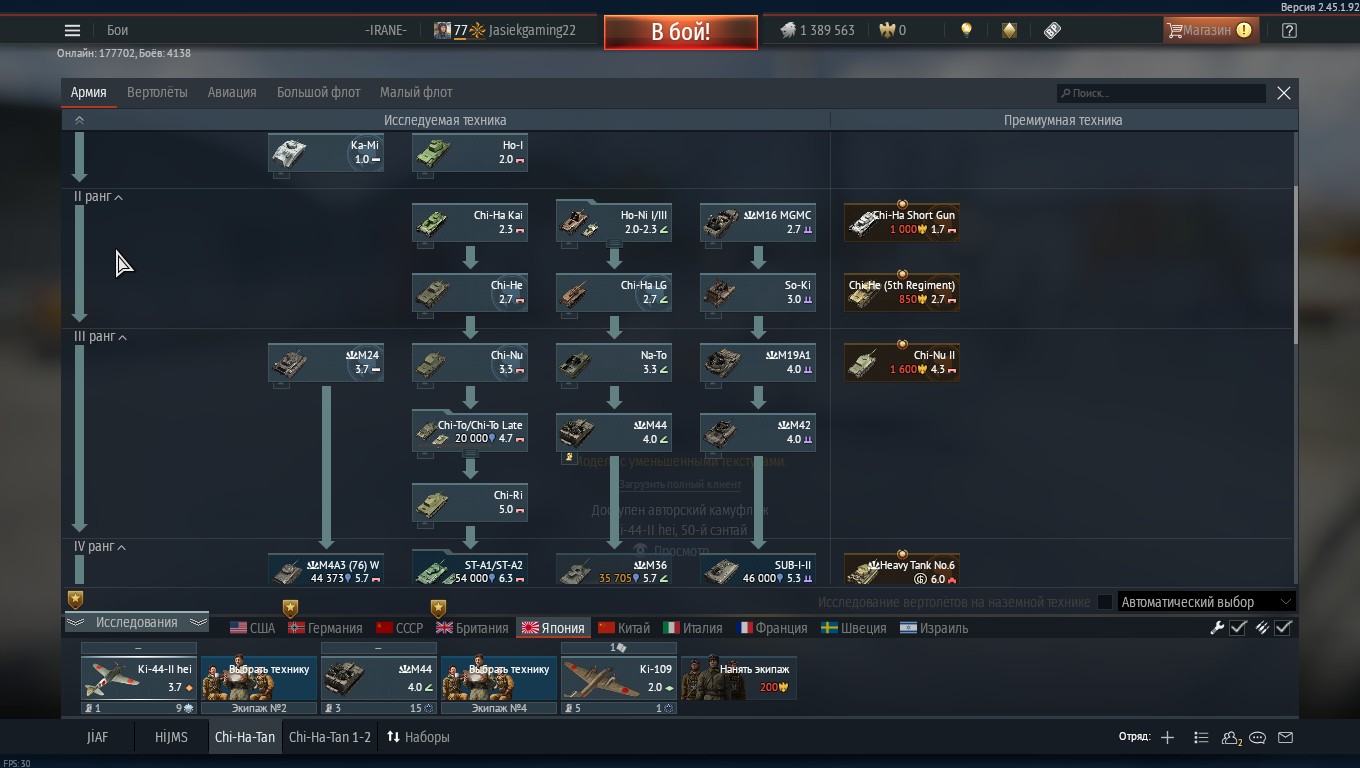1360x768 pixels.
Task: Switch to the Вертолёты tab
Action: coord(157,92)
